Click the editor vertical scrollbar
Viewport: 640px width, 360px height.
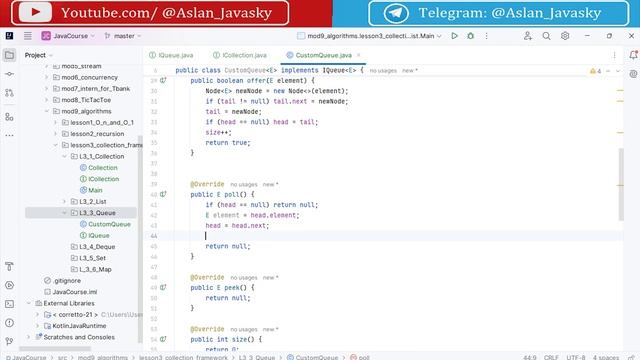click(x=621, y=184)
